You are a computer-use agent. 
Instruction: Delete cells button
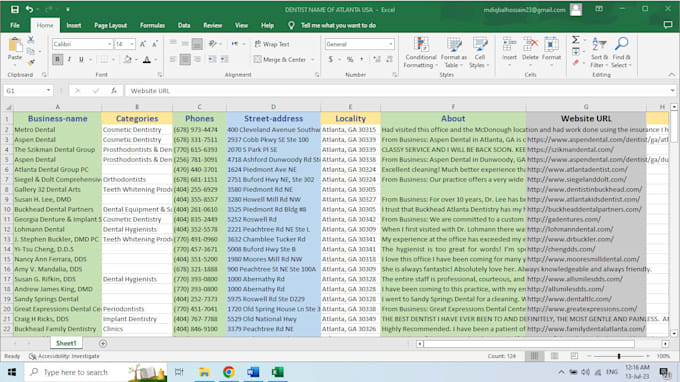[x=530, y=52]
